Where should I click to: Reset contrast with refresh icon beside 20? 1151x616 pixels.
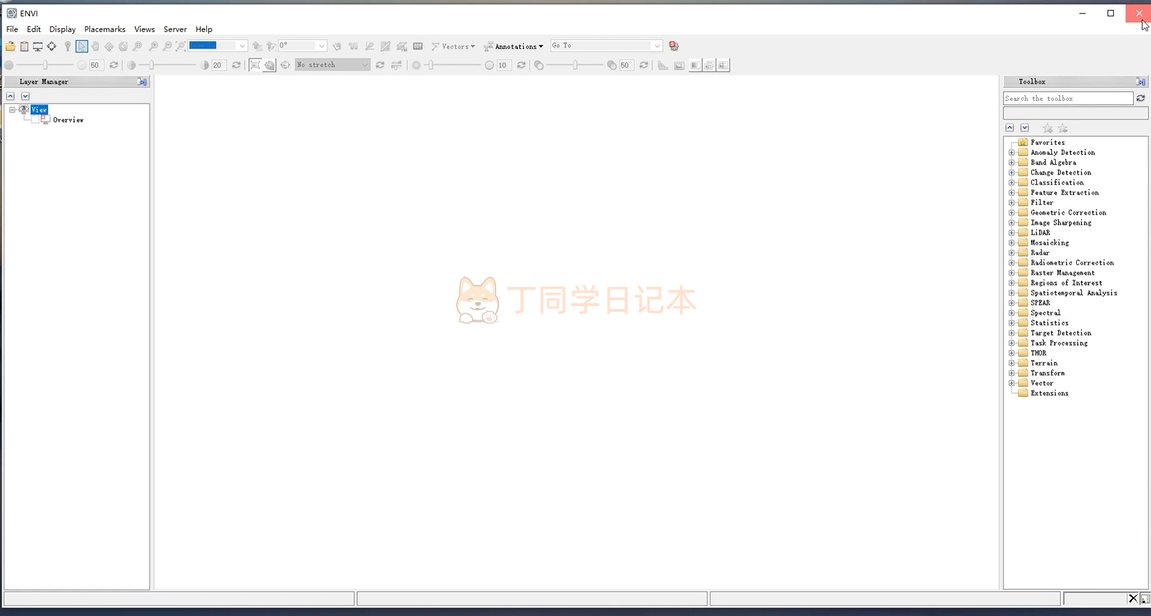pos(236,65)
